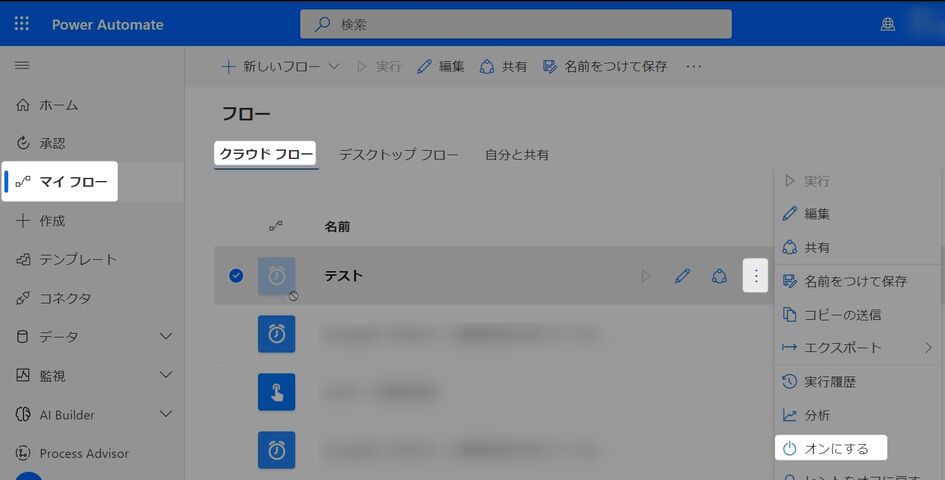The width and height of the screenshot is (945, 480).
Task: Expand the データ section chevron
Action: click(166, 336)
